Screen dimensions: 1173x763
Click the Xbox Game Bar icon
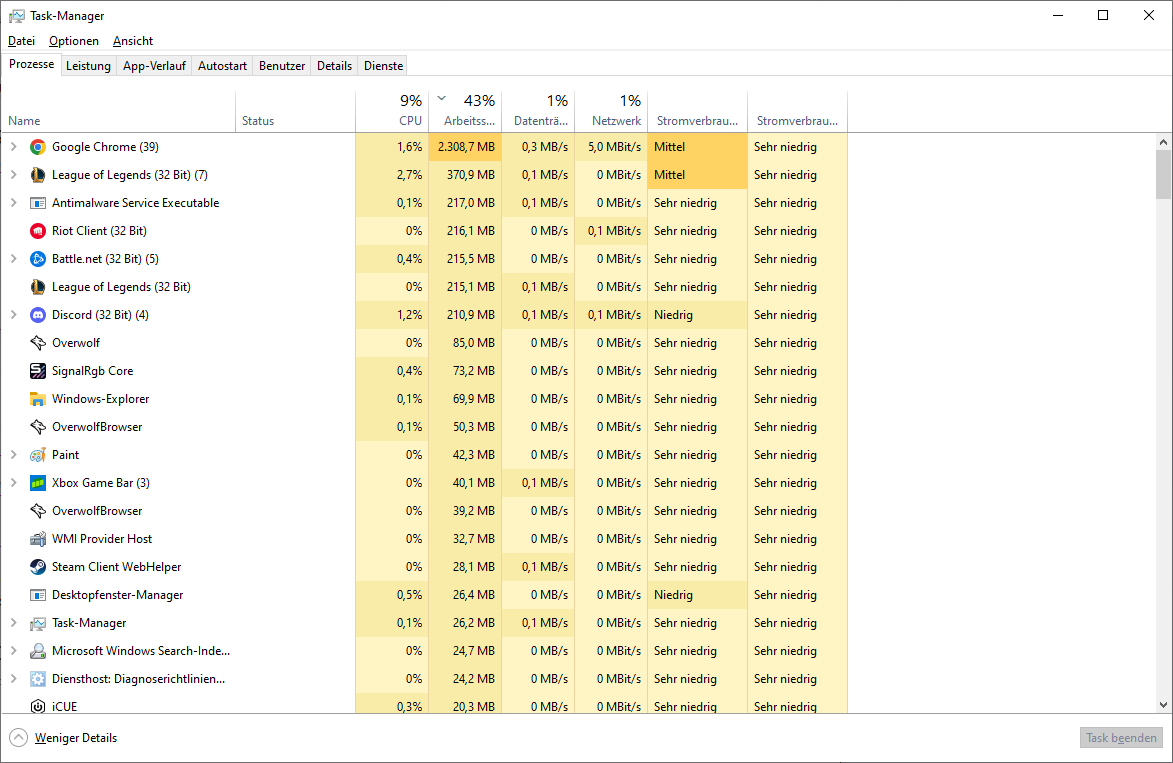coord(37,482)
